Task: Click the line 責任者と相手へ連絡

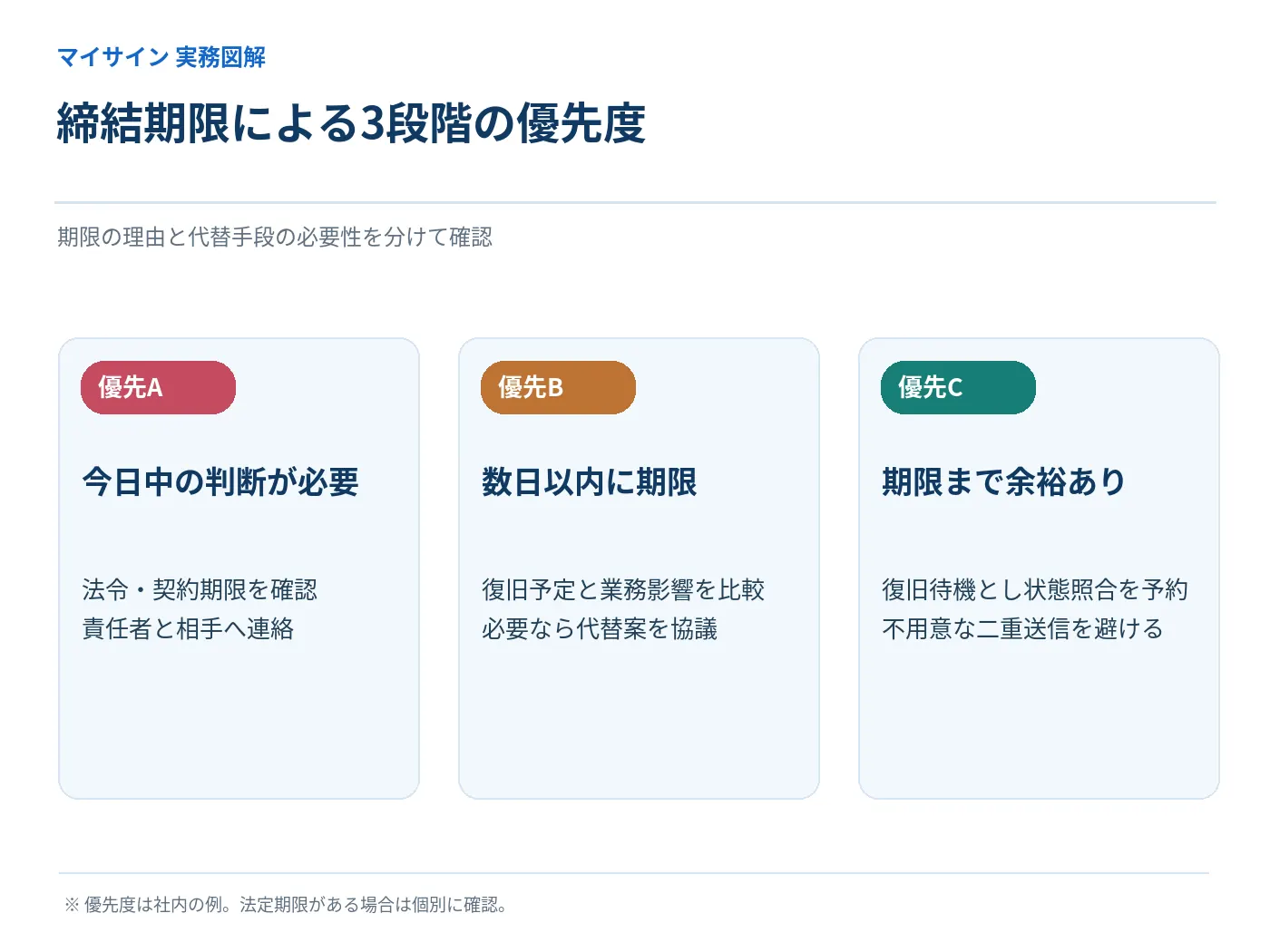Action: tap(188, 628)
